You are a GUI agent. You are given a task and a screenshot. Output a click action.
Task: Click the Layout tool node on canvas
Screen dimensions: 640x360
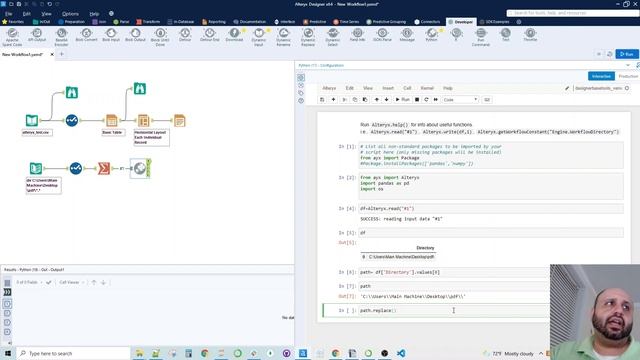pyautogui.click(x=143, y=120)
